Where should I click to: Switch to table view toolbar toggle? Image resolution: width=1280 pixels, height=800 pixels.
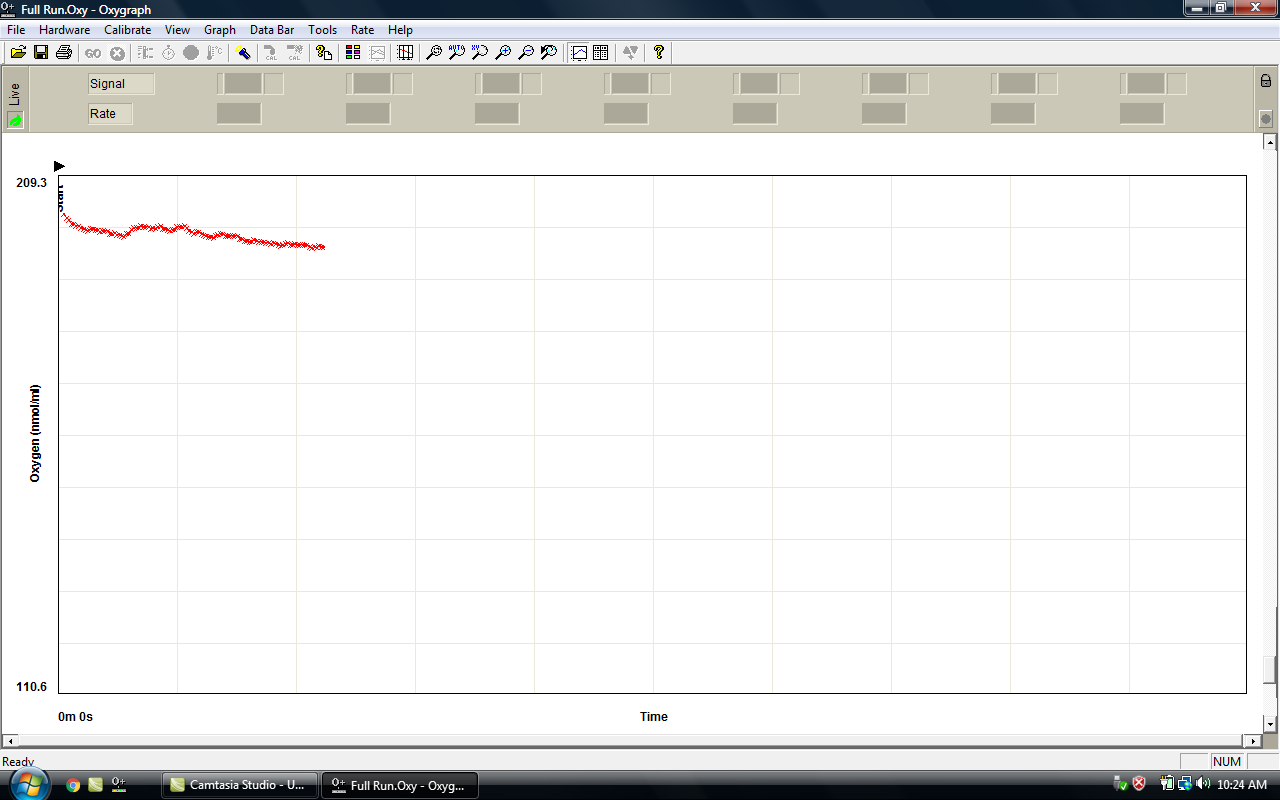pos(601,52)
